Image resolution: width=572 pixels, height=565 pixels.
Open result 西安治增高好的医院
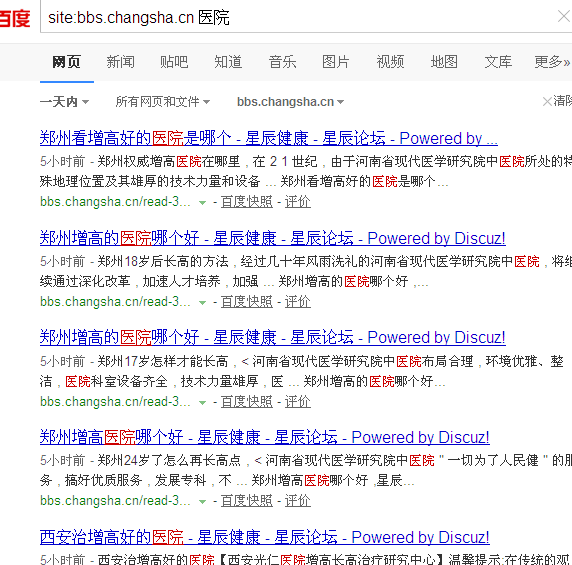coord(264,537)
